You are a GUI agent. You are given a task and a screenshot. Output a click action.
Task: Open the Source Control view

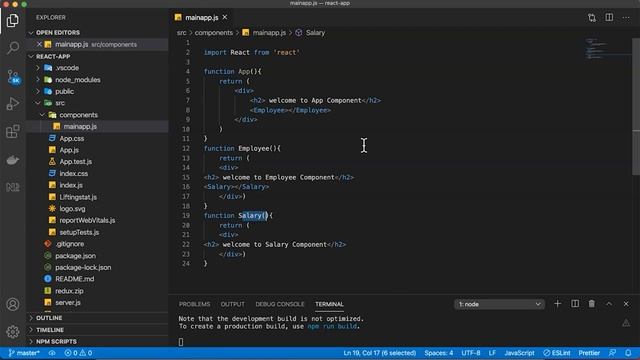coord(13,76)
